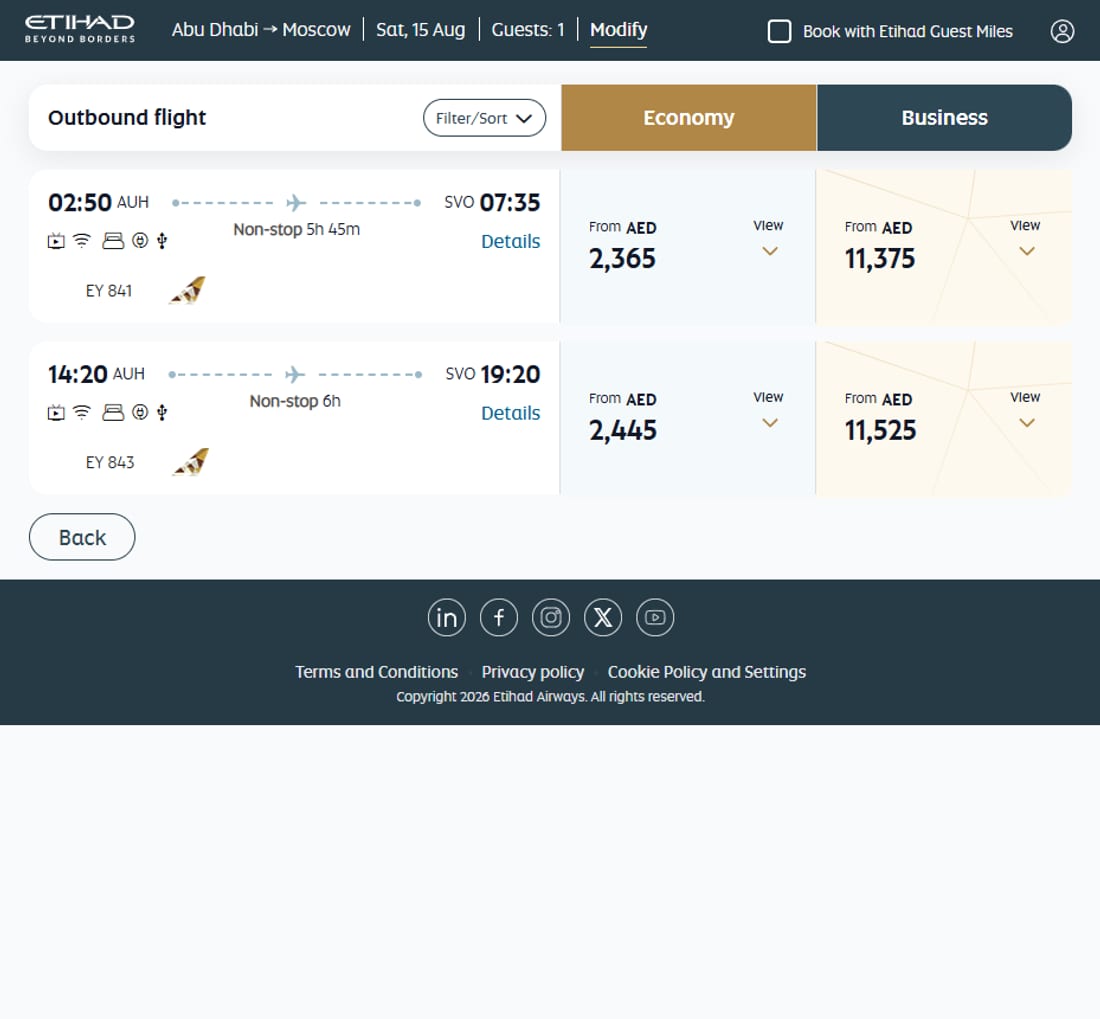Click the Etihad tail logo for EY 841
Viewport: 1100px width, 1019px height.
(x=187, y=290)
